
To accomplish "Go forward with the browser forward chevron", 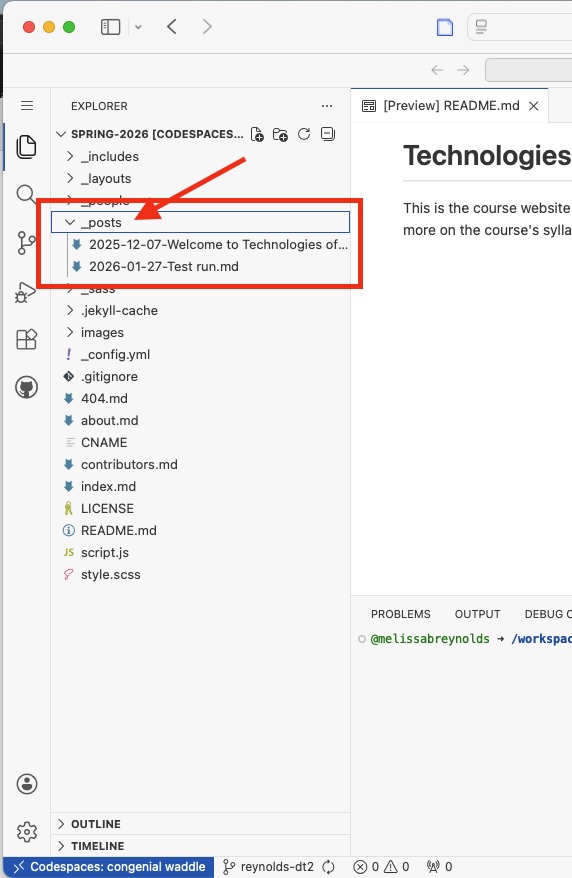I will 207,26.
